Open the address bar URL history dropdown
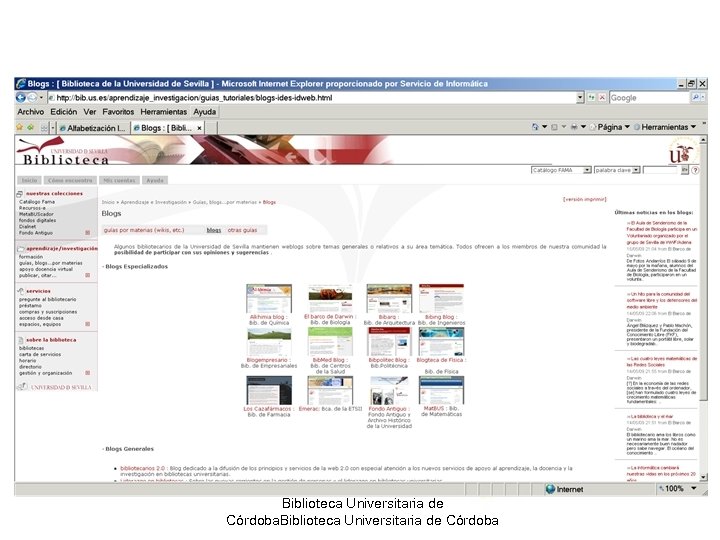The width and height of the screenshot is (720, 540). pos(580,97)
